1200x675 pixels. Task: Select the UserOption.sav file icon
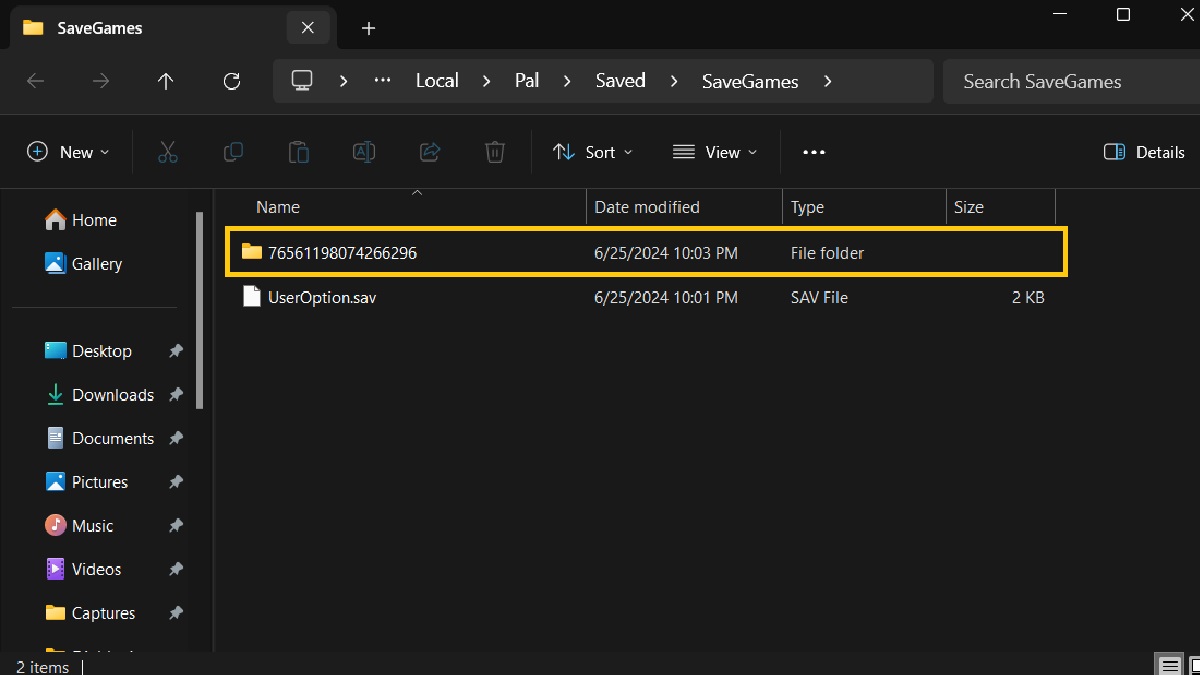point(252,297)
